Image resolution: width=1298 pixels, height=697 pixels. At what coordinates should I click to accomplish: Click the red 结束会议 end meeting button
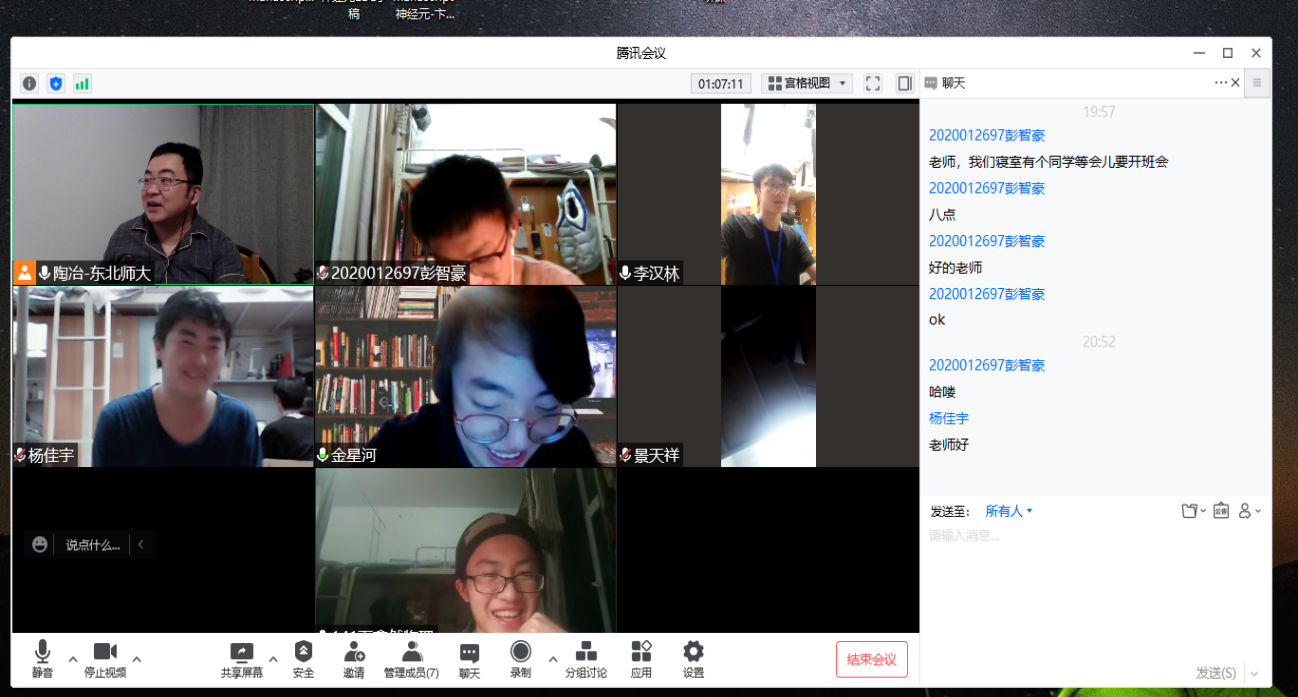click(872, 659)
